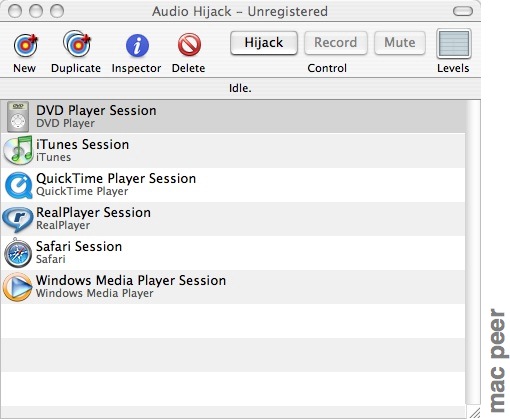Select the DVD Player Session title
This screenshot has width=510, height=419.
(x=96, y=110)
